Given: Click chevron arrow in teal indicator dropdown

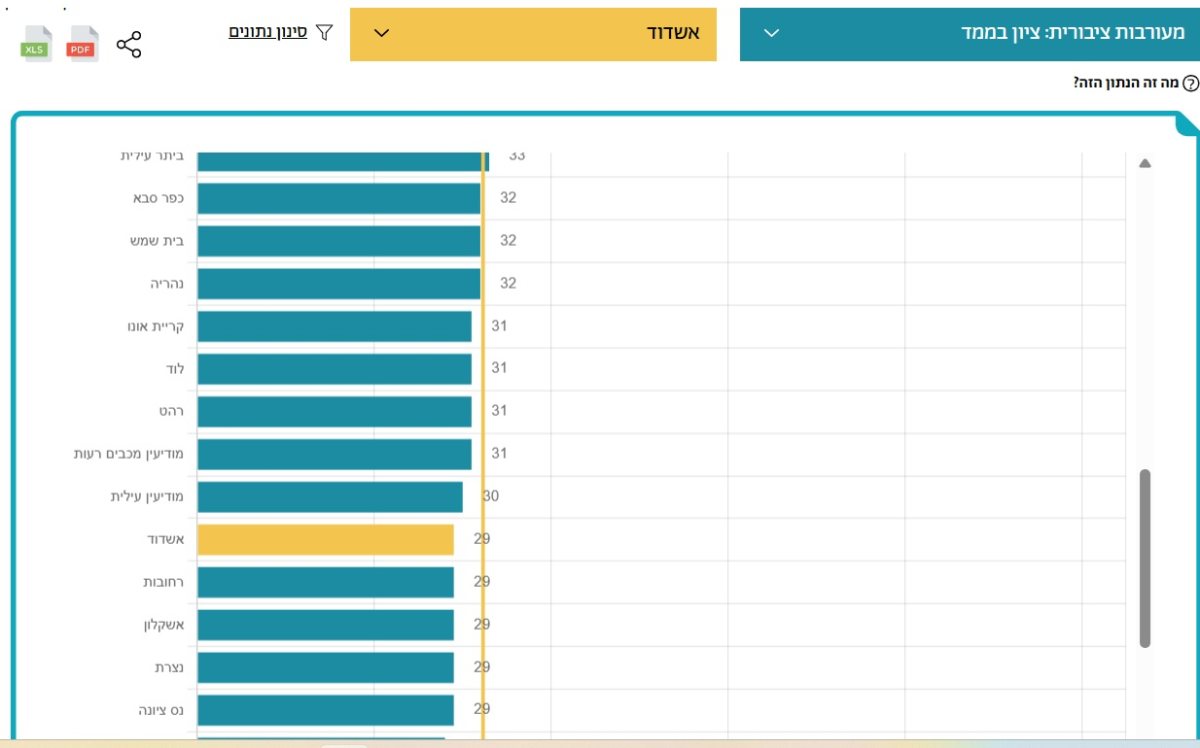Looking at the screenshot, I should tap(771, 33).
